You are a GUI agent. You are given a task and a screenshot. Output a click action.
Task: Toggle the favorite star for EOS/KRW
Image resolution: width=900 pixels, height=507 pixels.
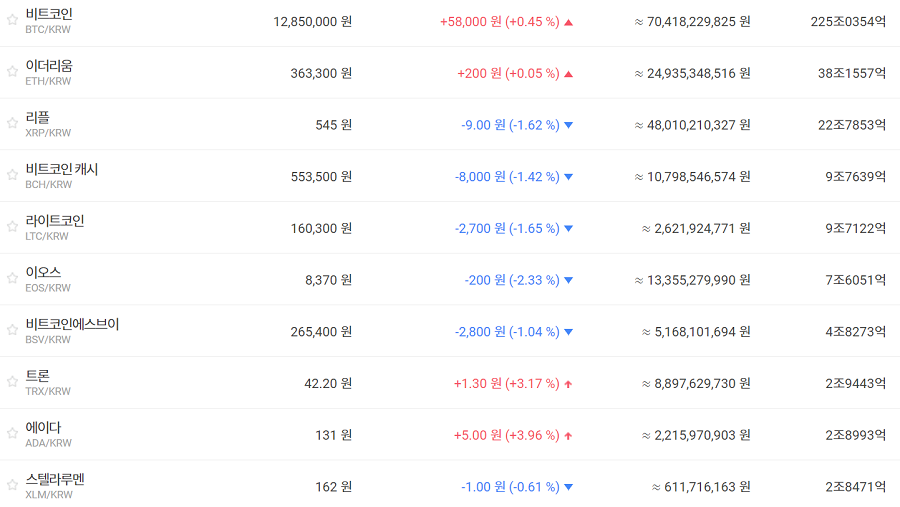12,280
